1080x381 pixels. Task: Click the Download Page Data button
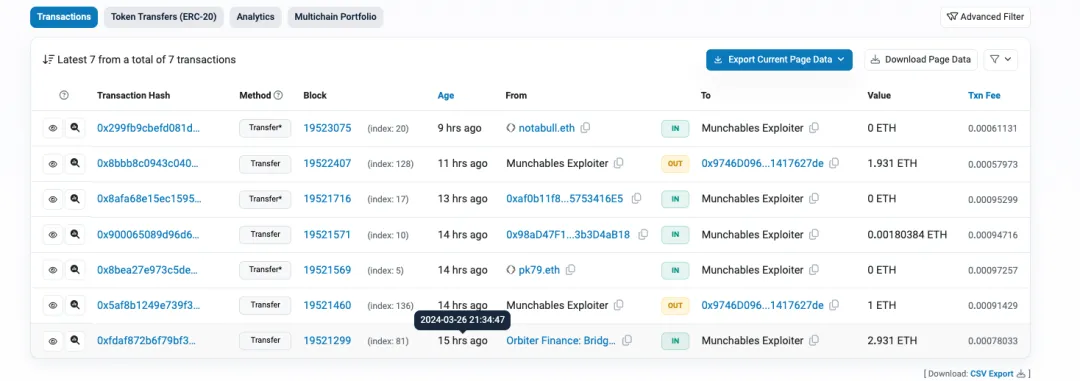click(x=921, y=60)
